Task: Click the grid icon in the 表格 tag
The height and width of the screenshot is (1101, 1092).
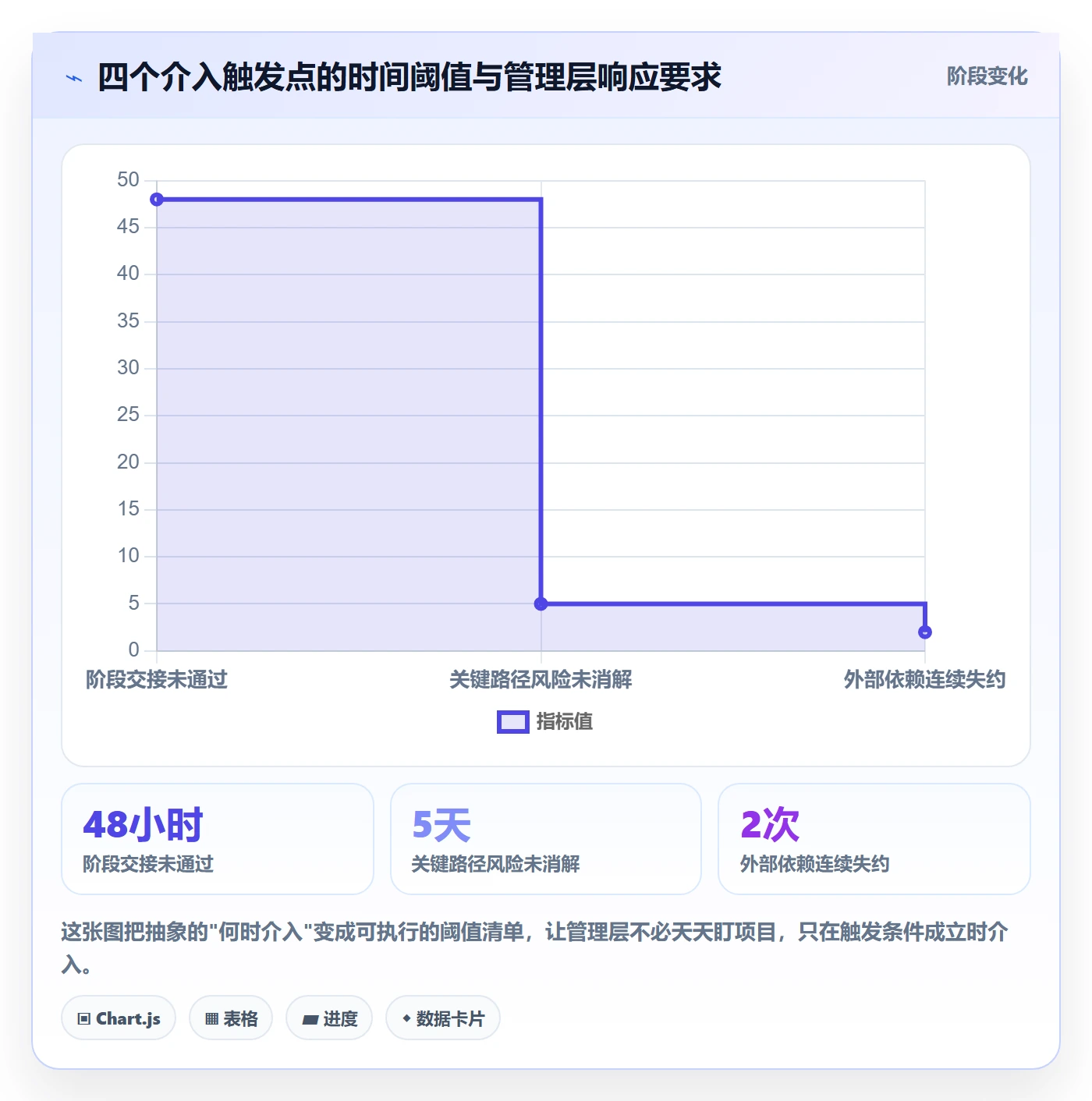Action: 211,1019
